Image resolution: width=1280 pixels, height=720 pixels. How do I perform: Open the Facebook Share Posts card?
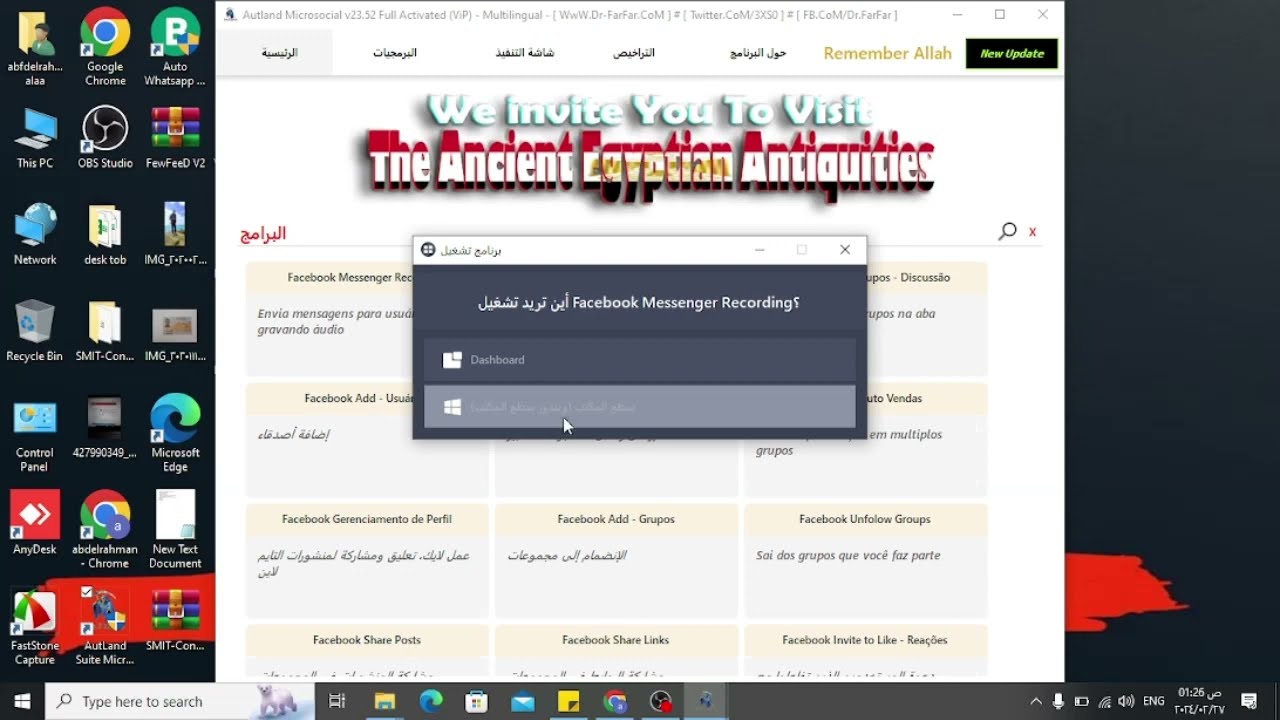pos(367,651)
